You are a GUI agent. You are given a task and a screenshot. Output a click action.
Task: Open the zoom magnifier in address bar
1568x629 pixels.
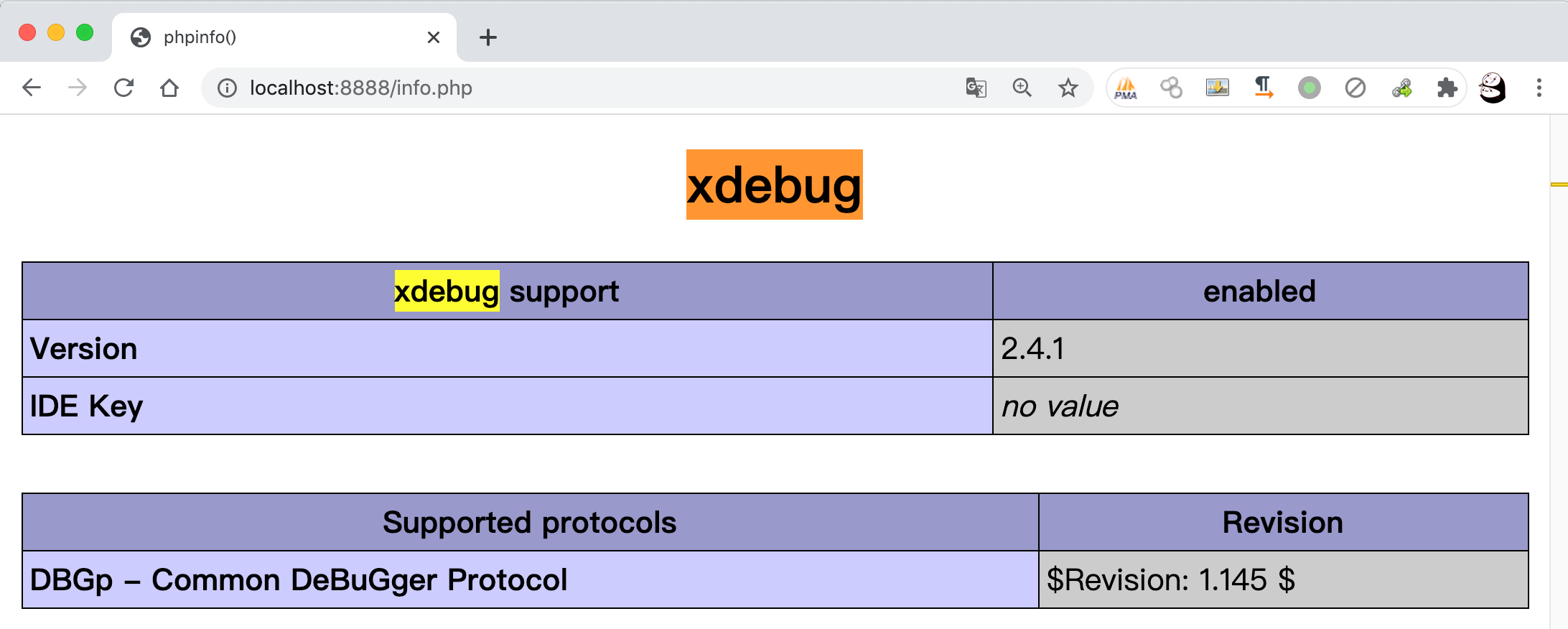[1022, 88]
